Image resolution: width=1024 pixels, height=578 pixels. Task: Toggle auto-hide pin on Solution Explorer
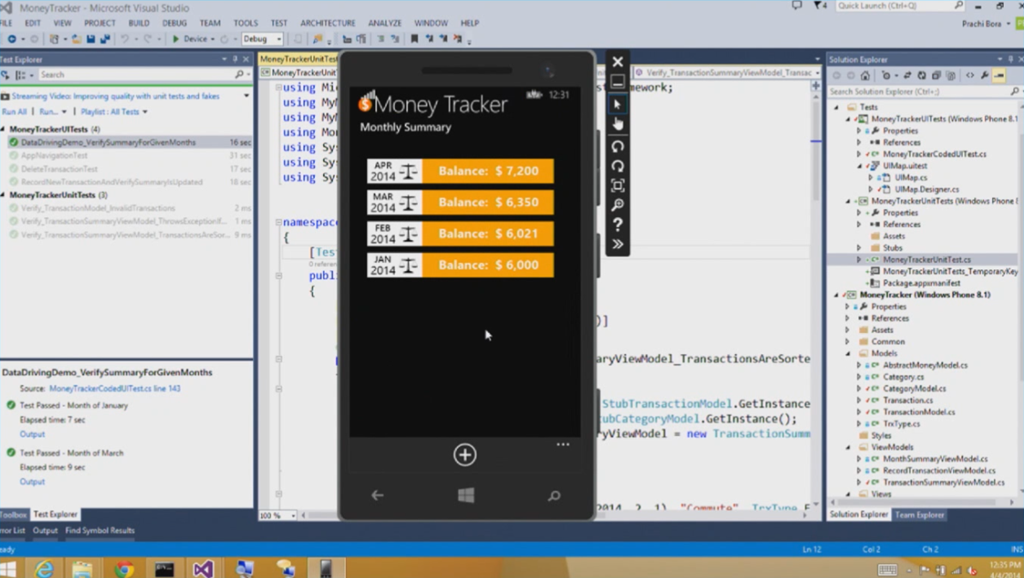coord(1010,59)
